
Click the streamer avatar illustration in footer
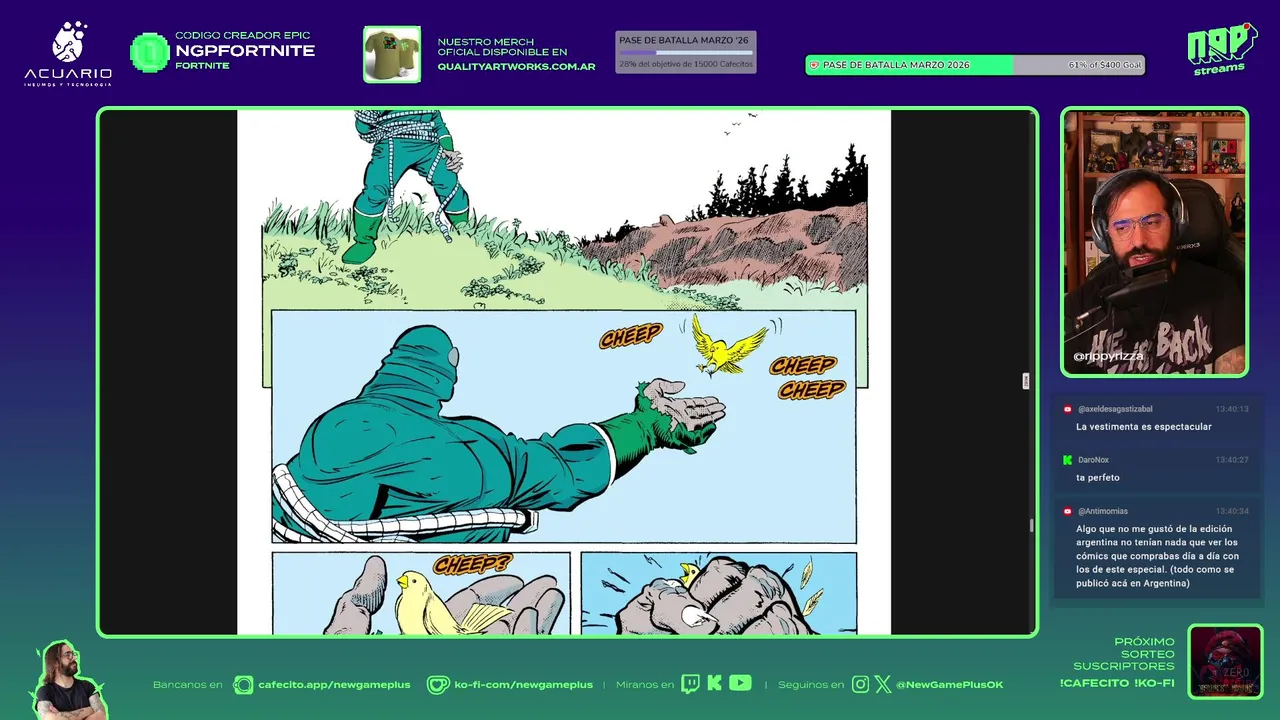tap(68, 680)
